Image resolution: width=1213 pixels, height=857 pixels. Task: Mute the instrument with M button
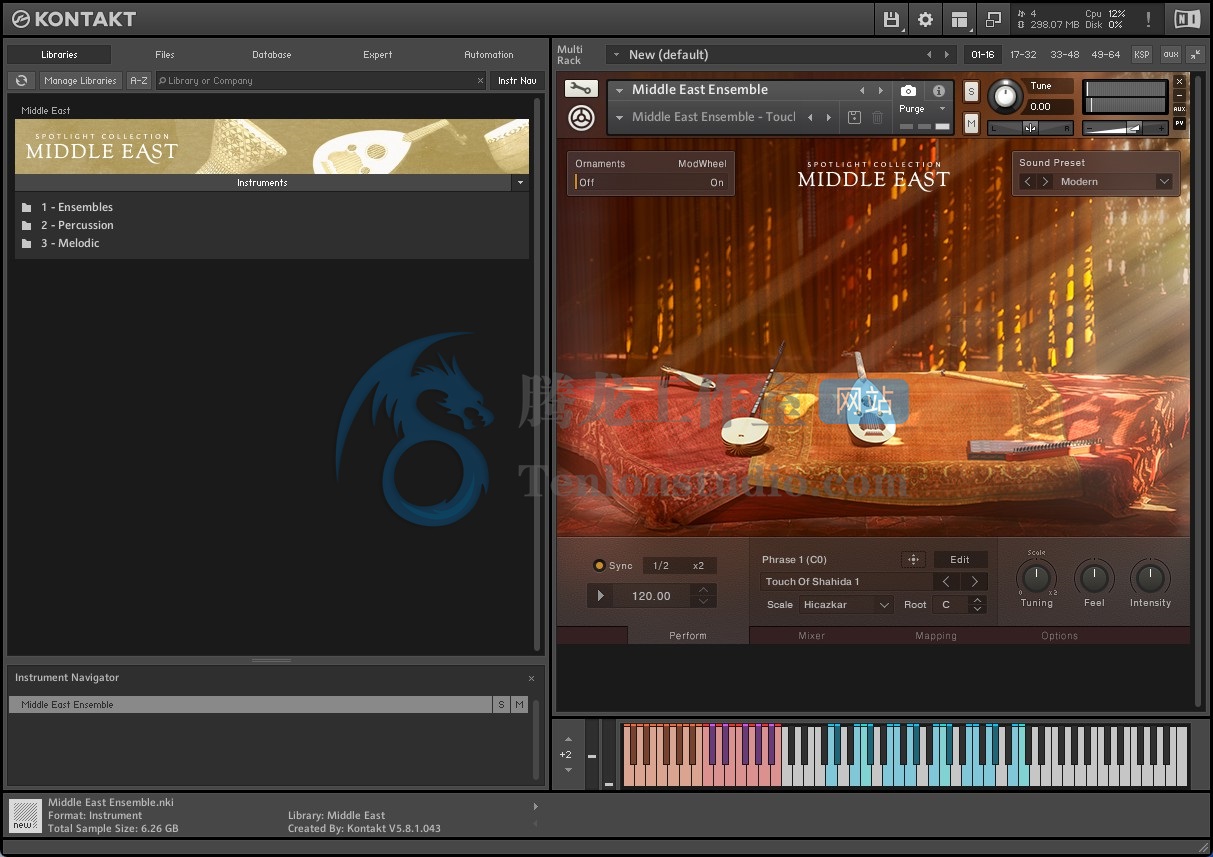pyautogui.click(x=970, y=123)
